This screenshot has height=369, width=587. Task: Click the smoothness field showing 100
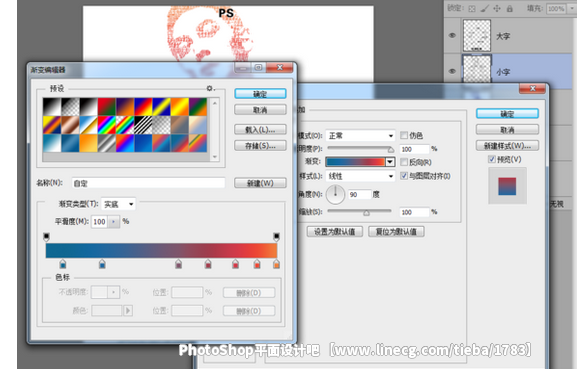[x=99, y=222]
